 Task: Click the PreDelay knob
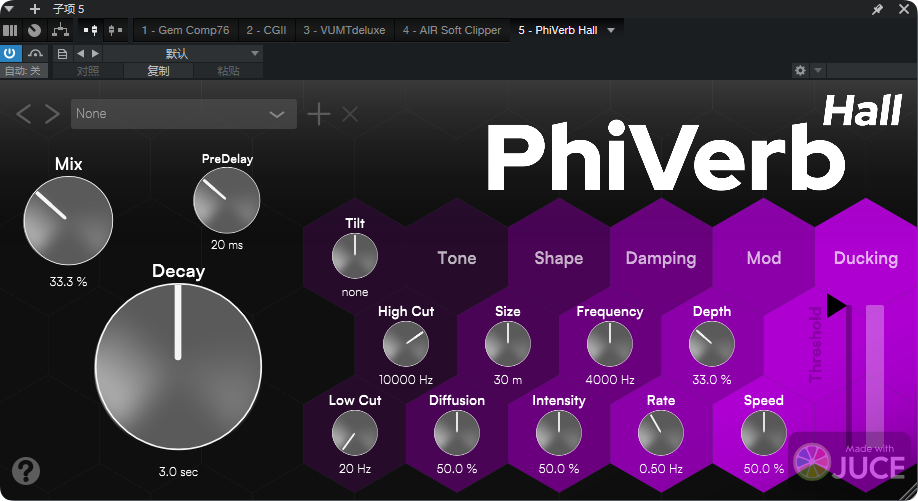point(227,200)
